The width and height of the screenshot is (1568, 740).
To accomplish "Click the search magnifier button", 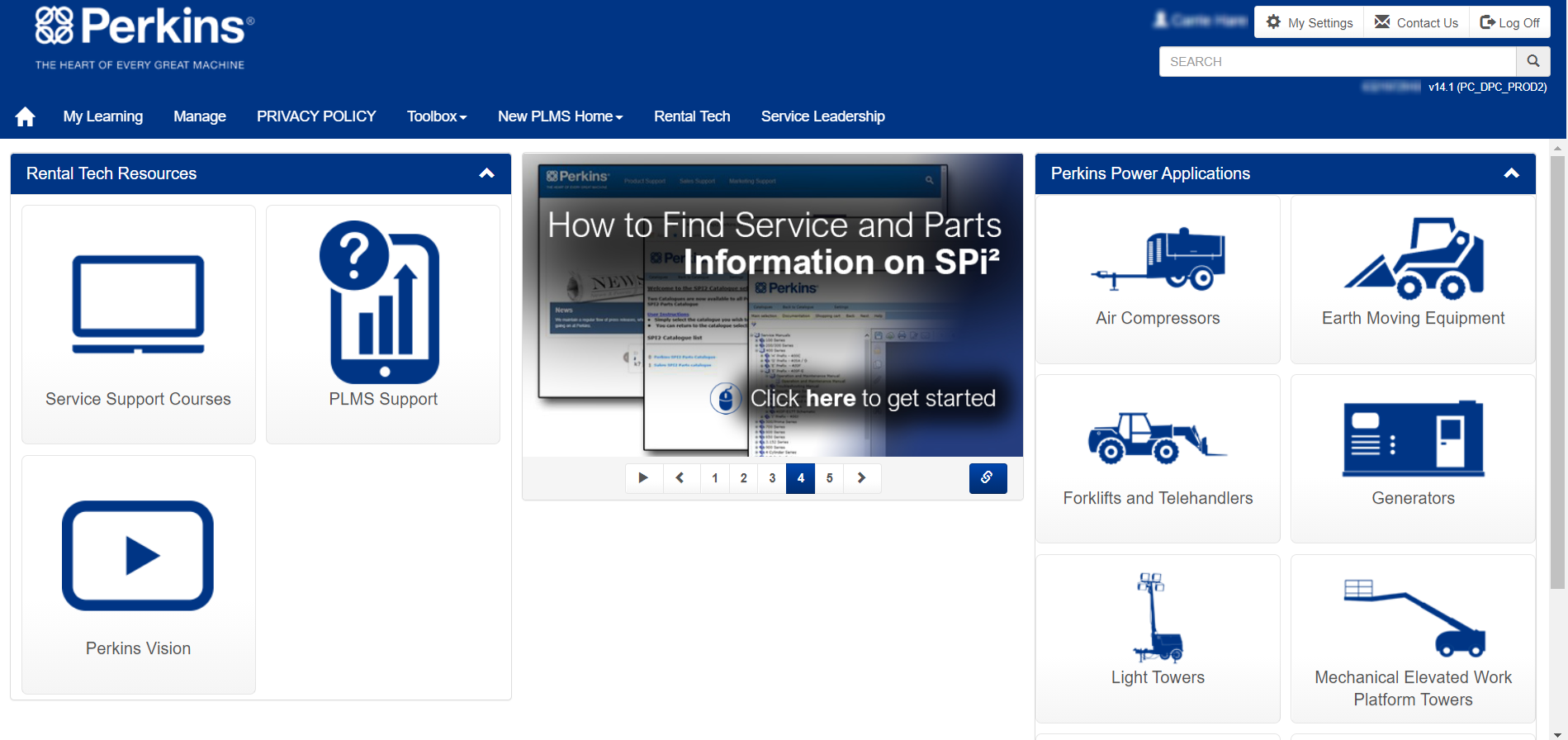I will point(1532,61).
